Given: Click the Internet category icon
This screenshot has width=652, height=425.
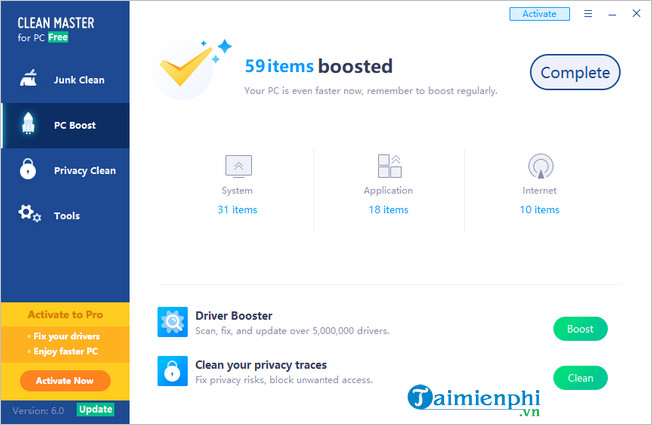Looking at the screenshot, I should (539, 166).
